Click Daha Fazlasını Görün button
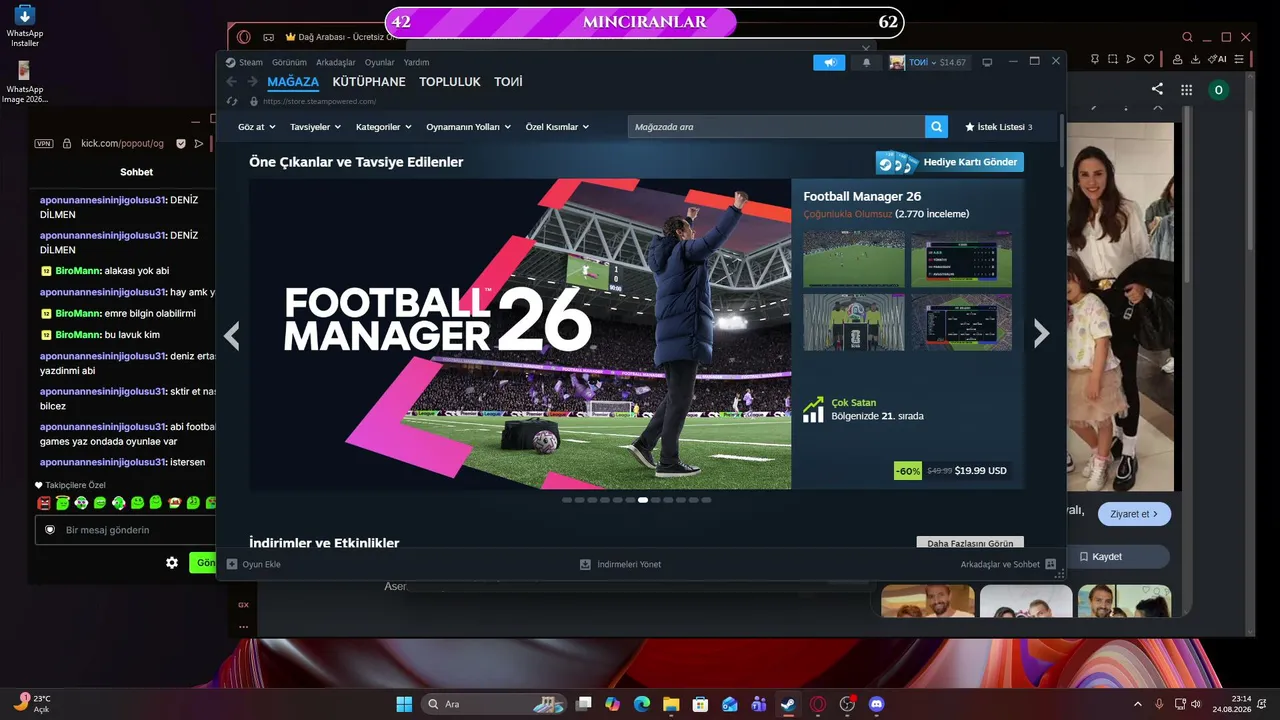This screenshot has height=720, width=1280. (x=970, y=543)
